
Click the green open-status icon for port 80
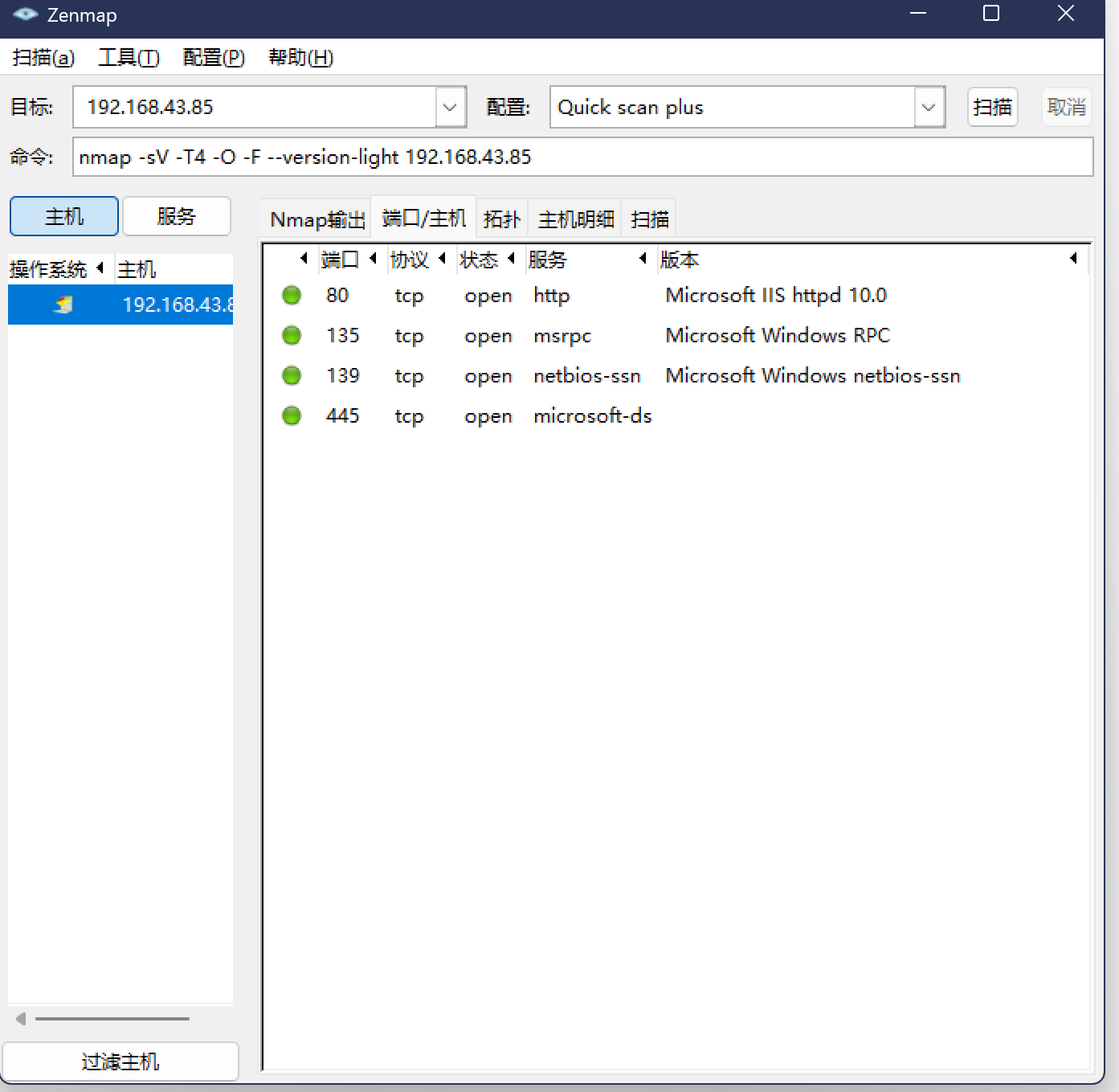[x=292, y=296]
